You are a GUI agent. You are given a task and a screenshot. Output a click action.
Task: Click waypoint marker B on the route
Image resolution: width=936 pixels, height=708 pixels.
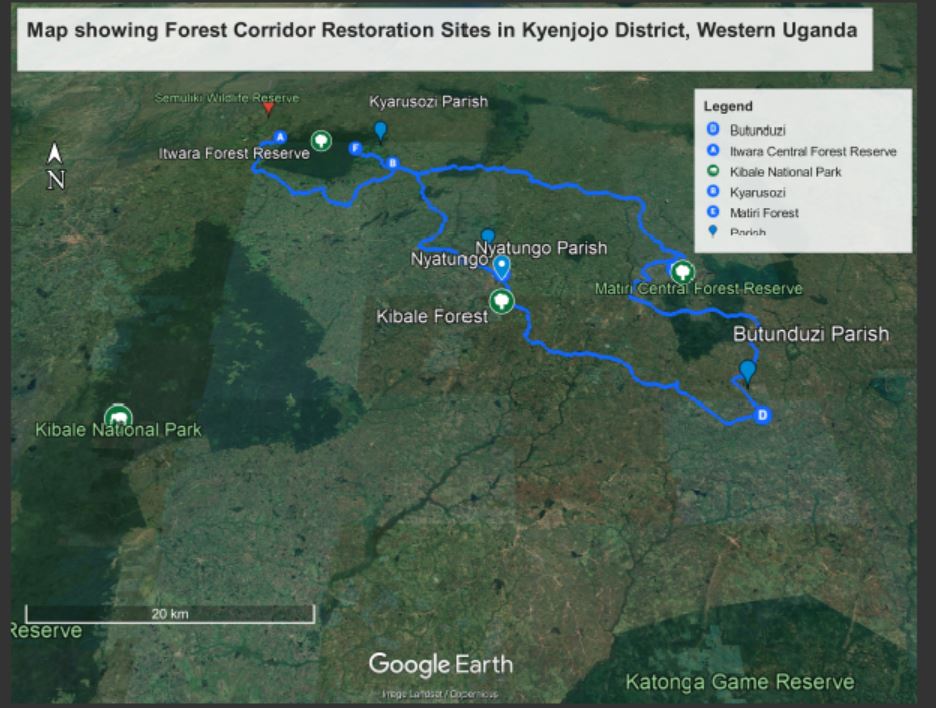(392, 163)
